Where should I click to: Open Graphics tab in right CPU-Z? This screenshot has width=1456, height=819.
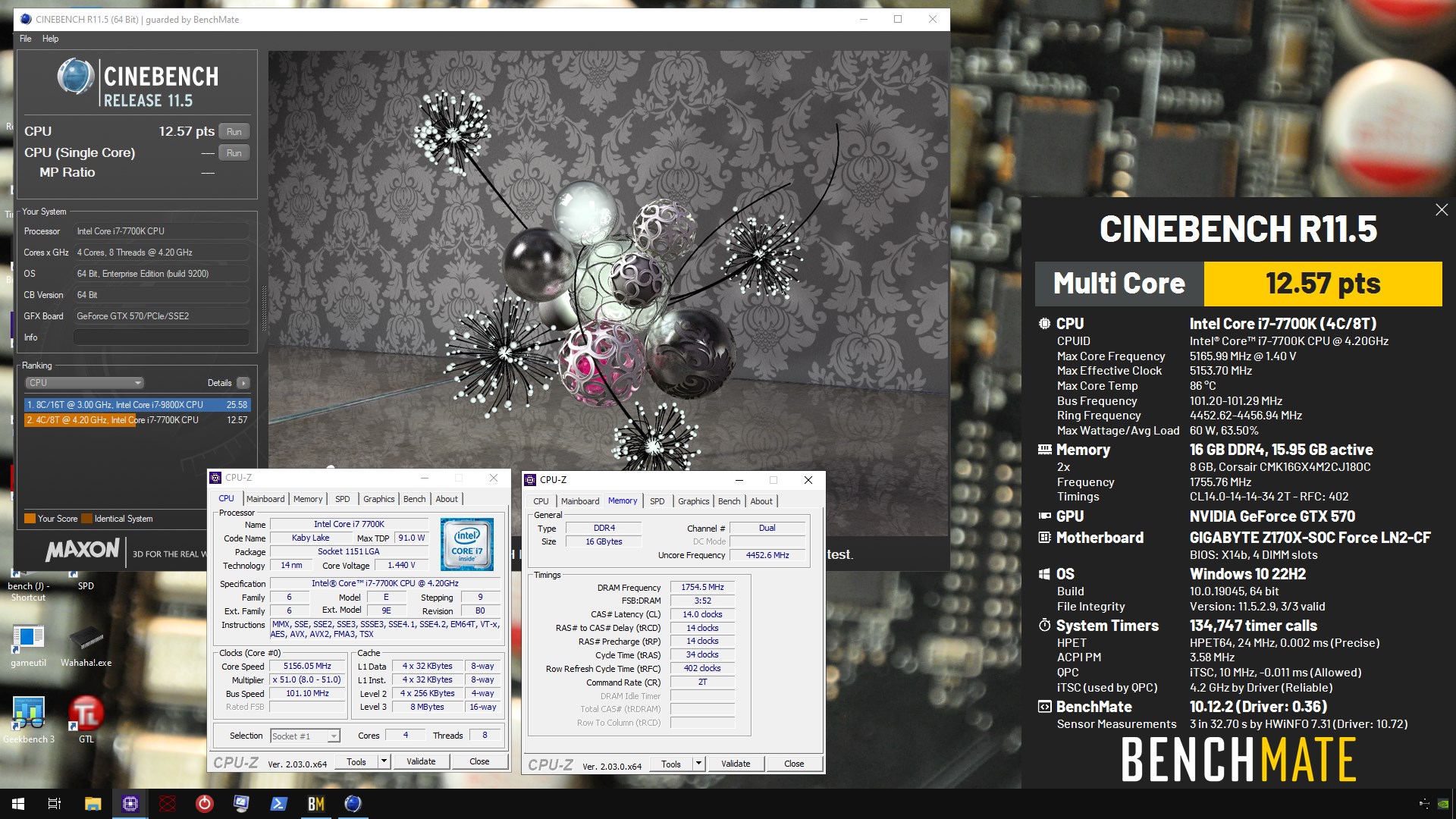[x=693, y=501]
